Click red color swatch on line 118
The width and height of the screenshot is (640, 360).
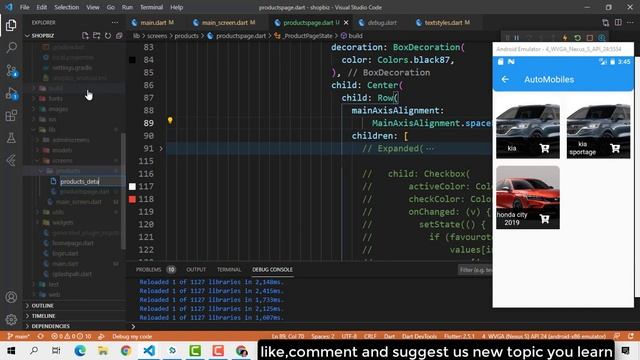point(132,199)
